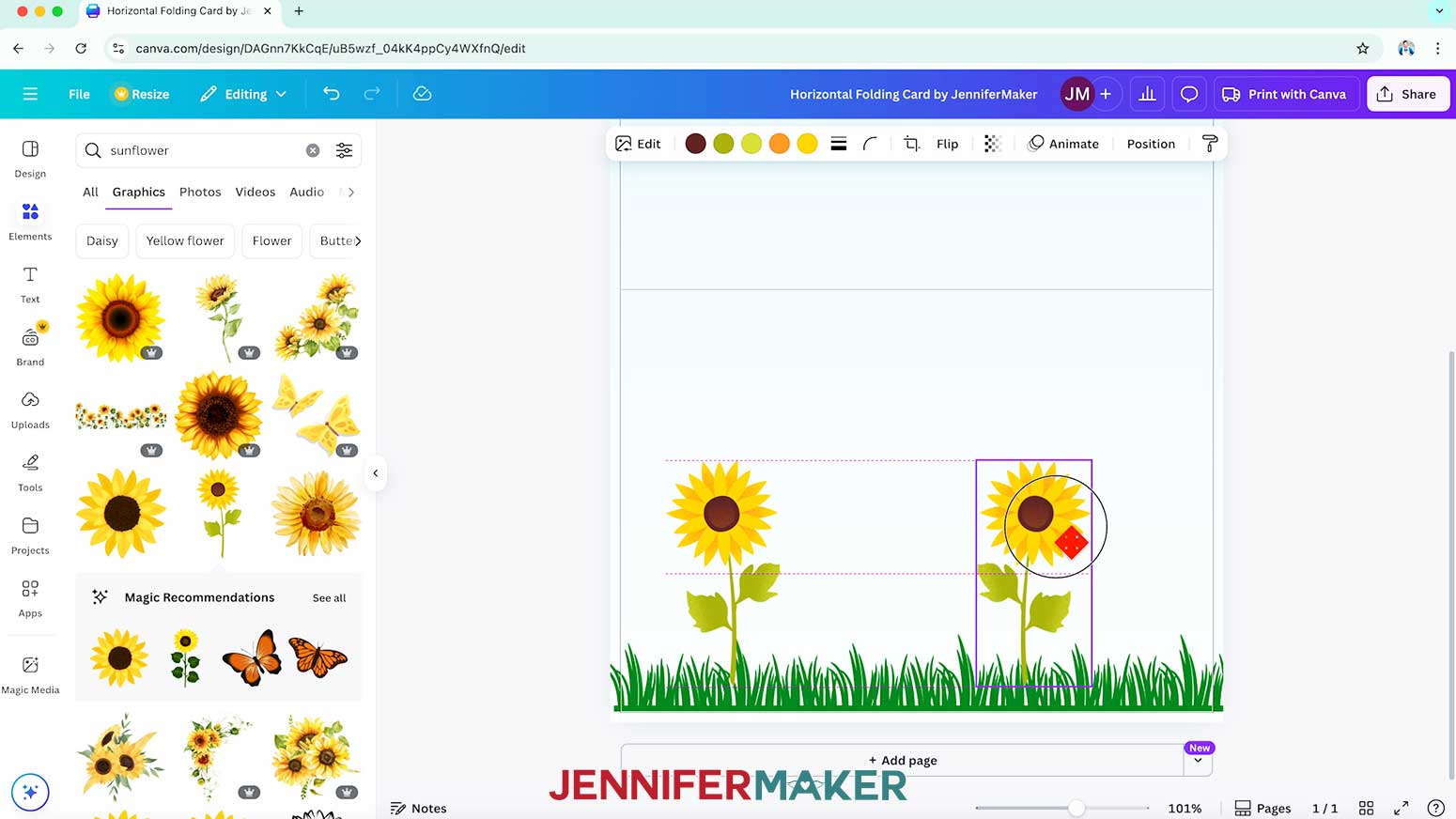Select the dark brown color swatch
This screenshot has width=1456, height=819.
[695, 144]
